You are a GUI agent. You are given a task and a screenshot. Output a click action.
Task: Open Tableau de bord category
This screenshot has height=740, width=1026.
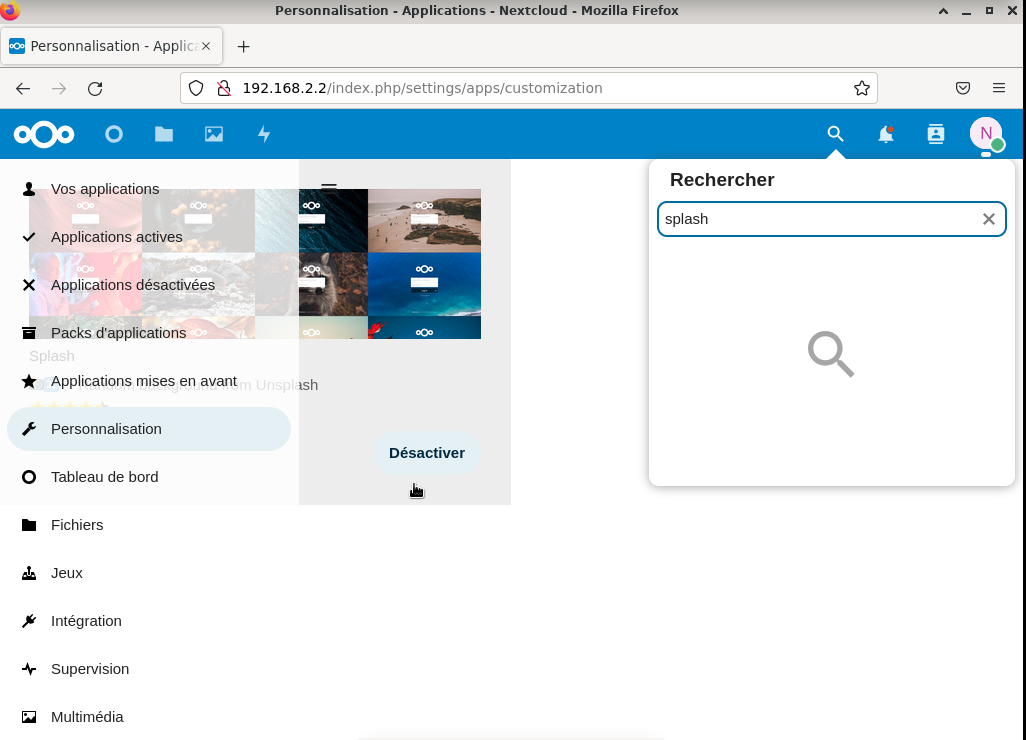(149, 477)
